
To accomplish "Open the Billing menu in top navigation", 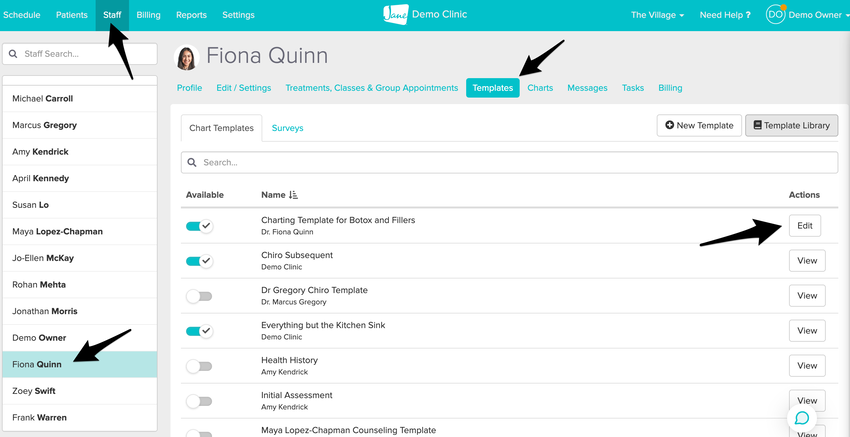I will pos(148,15).
